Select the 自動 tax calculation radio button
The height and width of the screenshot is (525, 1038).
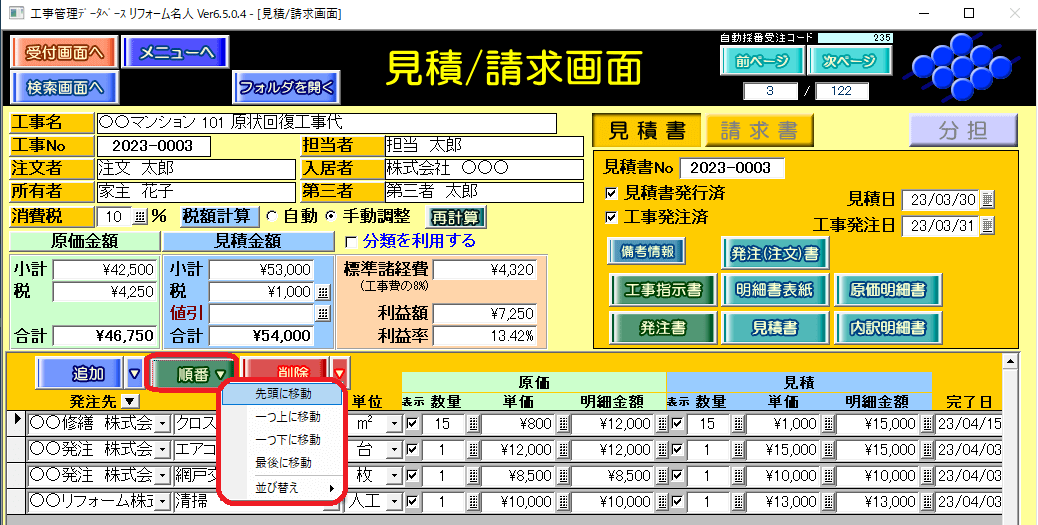click(270, 217)
